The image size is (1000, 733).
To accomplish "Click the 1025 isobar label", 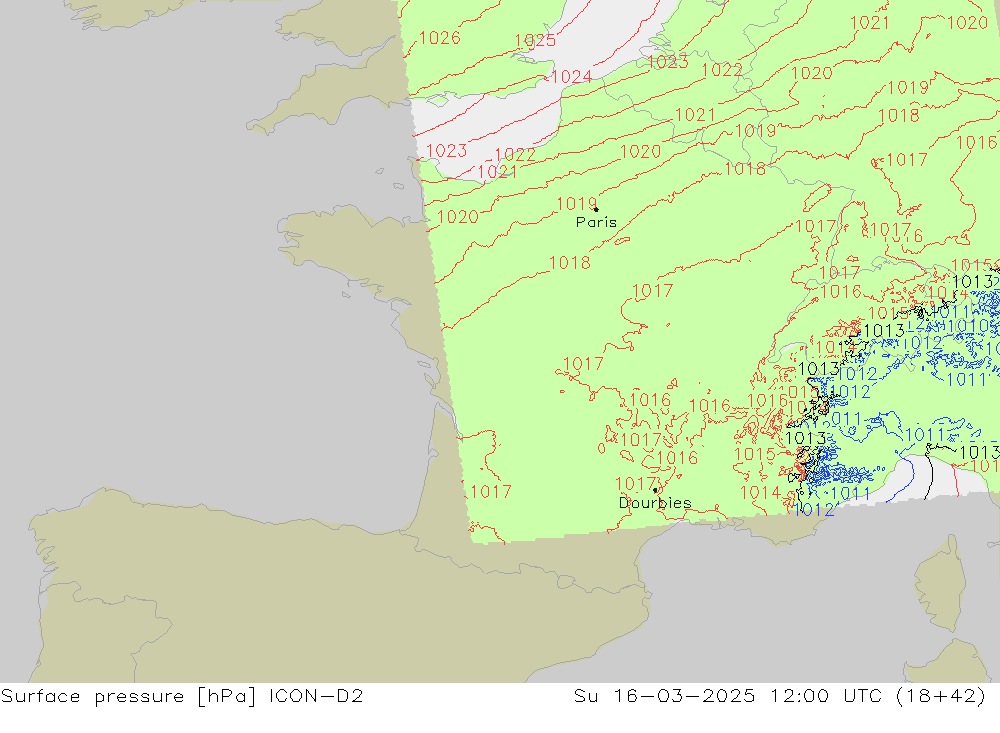I will coord(535,40).
